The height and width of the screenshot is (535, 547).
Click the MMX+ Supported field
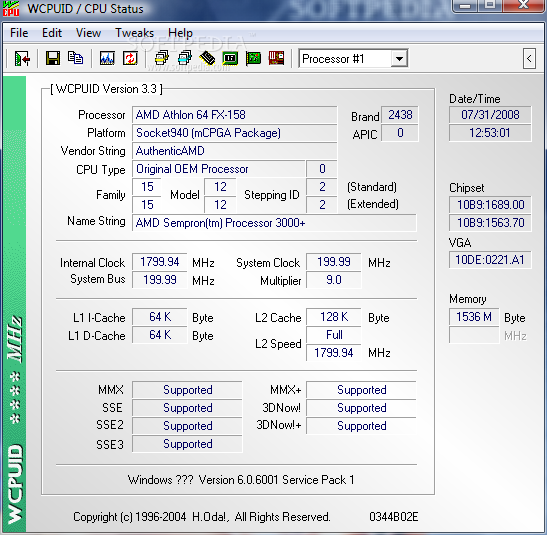[361, 390]
